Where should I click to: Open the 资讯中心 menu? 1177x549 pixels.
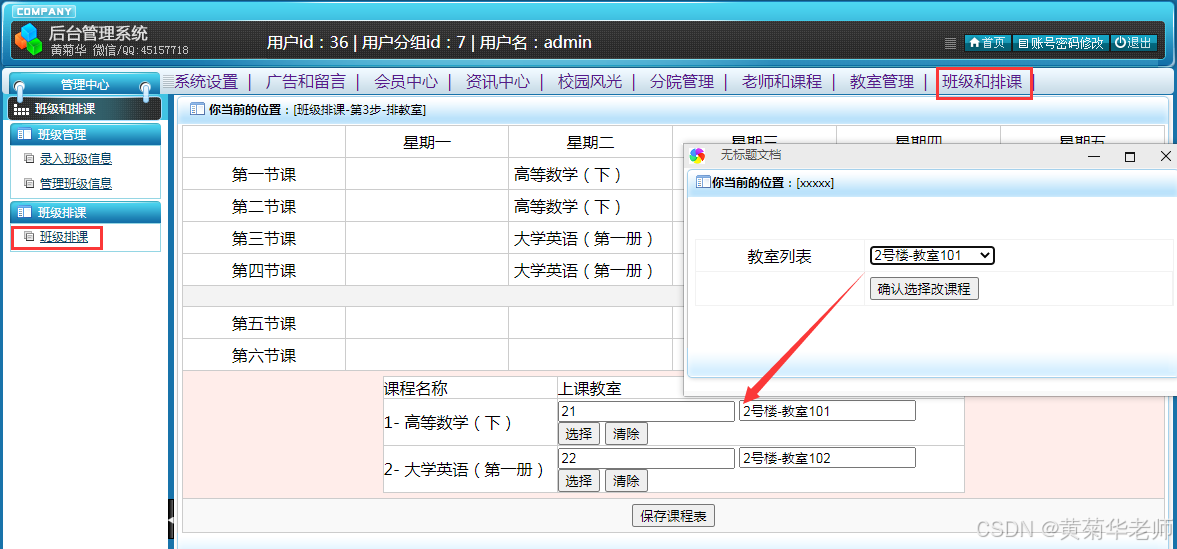click(498, 82)
